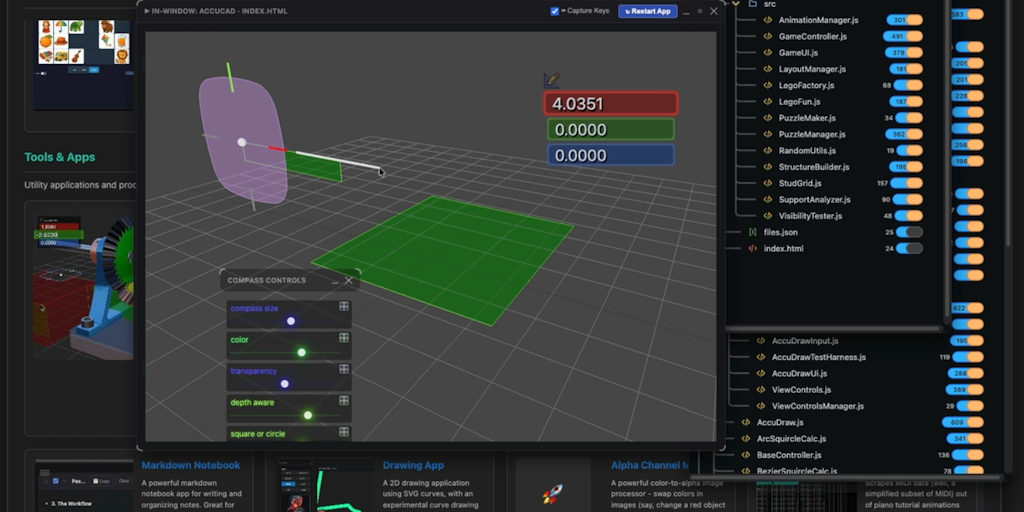
Task: Open the Drawing App thumbnail
Action: coord(323,487)
